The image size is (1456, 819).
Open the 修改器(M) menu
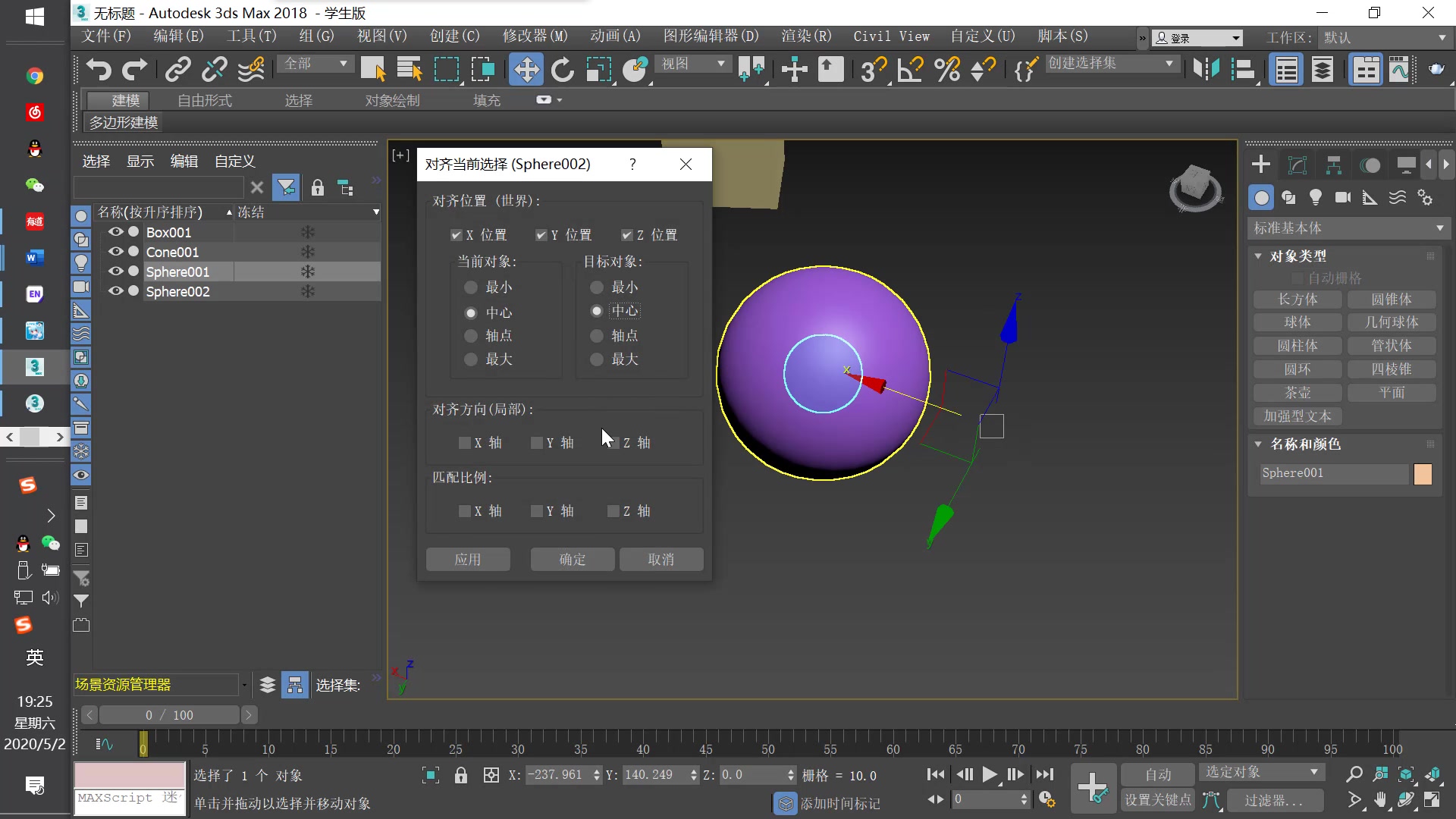535,36
